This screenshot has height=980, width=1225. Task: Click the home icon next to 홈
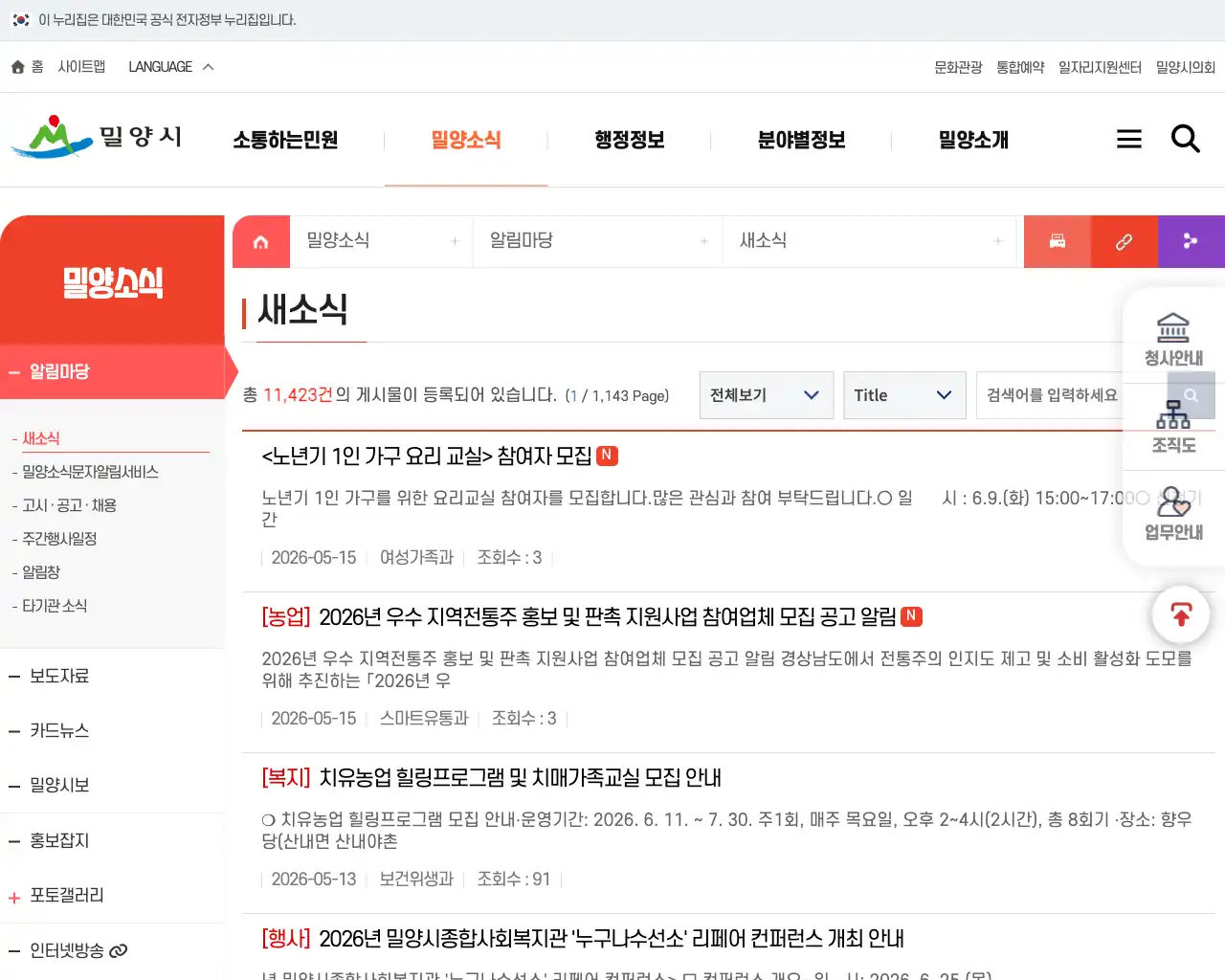click(x=17, y=67)
